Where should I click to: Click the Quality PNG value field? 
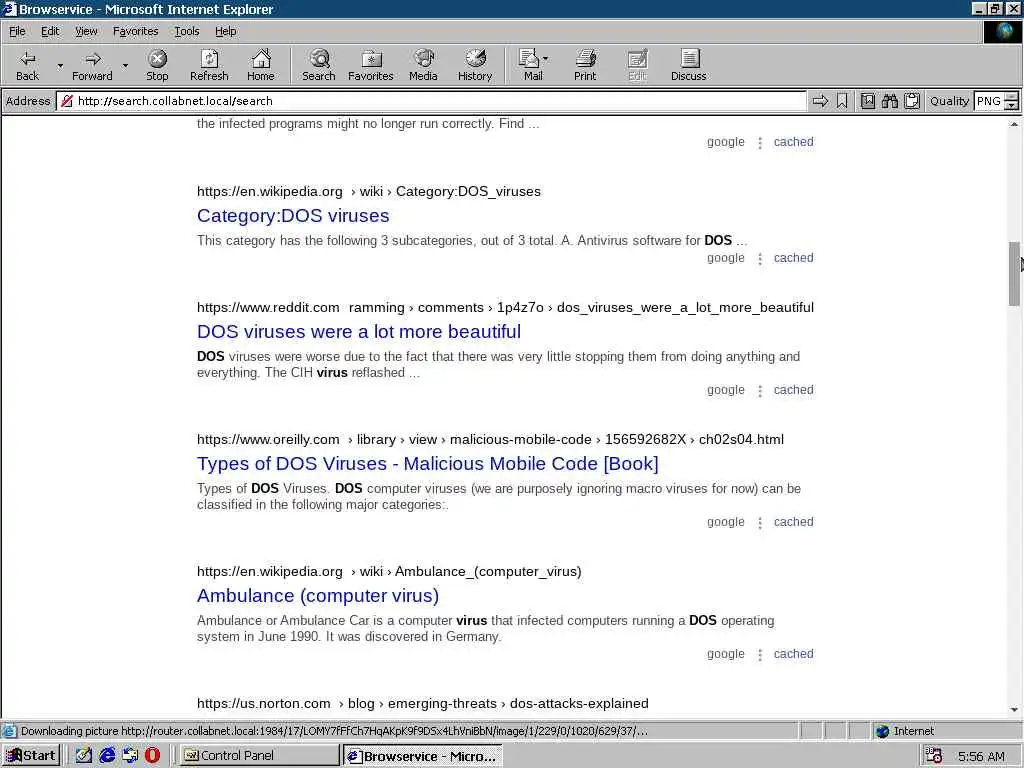(x=988, y=101)
